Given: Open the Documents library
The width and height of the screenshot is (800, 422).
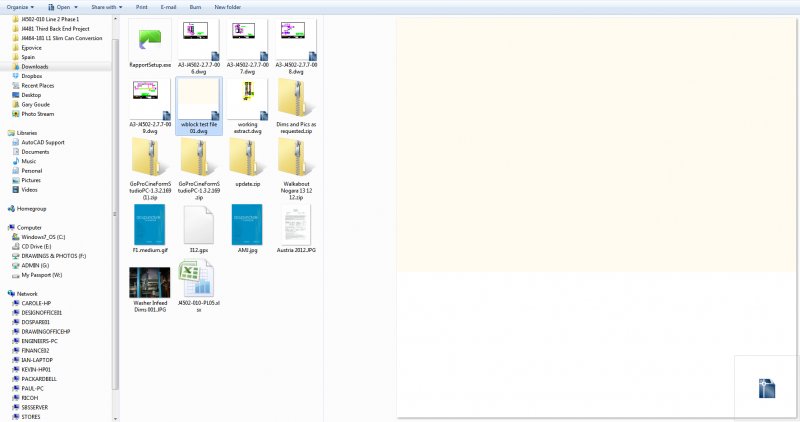Looking at the screenshot, I should [x=35, y=152].
